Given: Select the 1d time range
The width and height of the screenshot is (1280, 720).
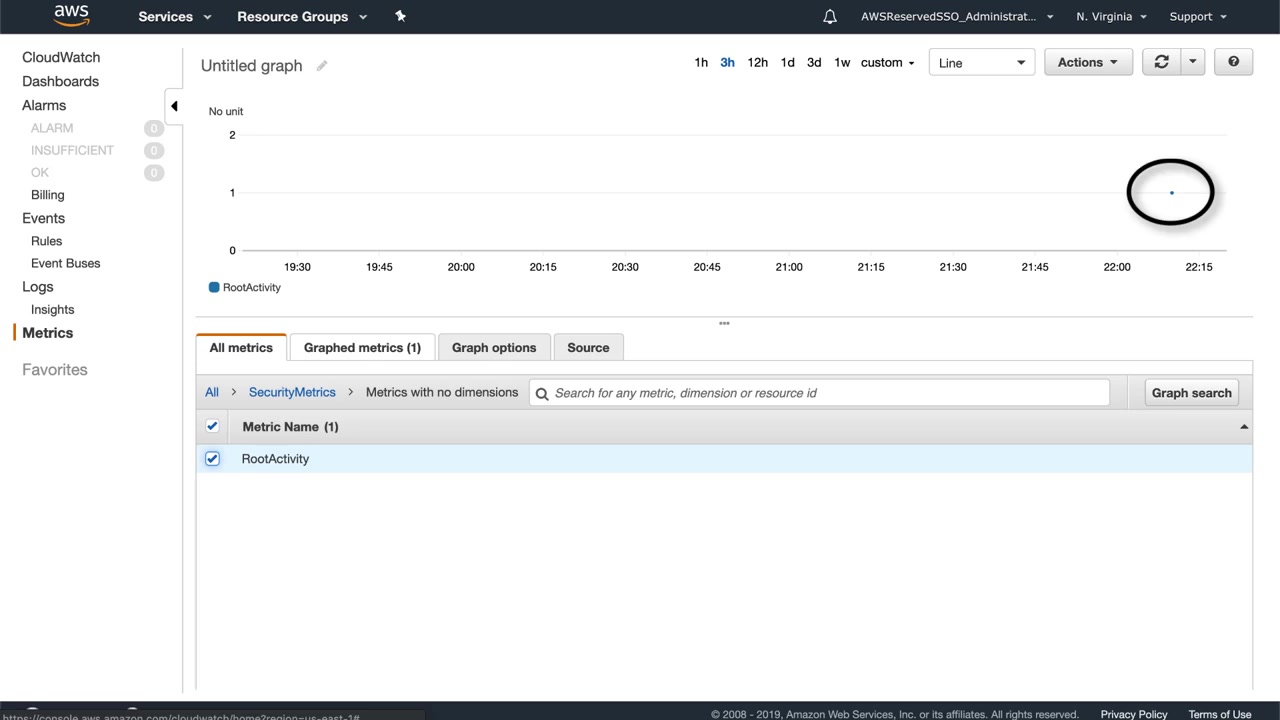Looking at the screenshot, I should click(788, 62).
